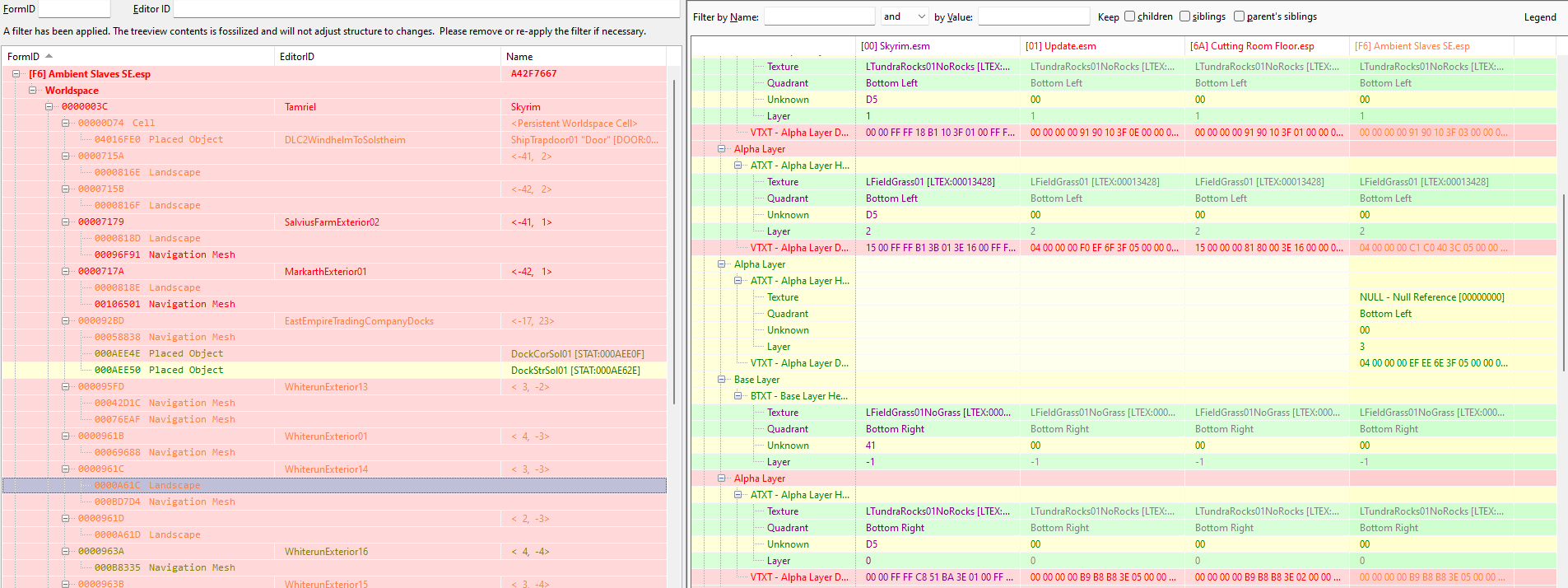Click the '04 00 00 00 EF EE 6E 3F' VTXT value
The height and width of the screenshot is (588, 1568).
click(x=1431, y=363)
